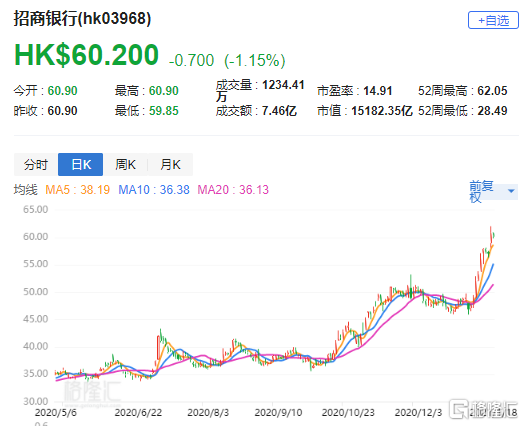This screenshot has width=524, height=426.
Task: Click the 52周最高 value 62.05
Action: tap(492, 91)
